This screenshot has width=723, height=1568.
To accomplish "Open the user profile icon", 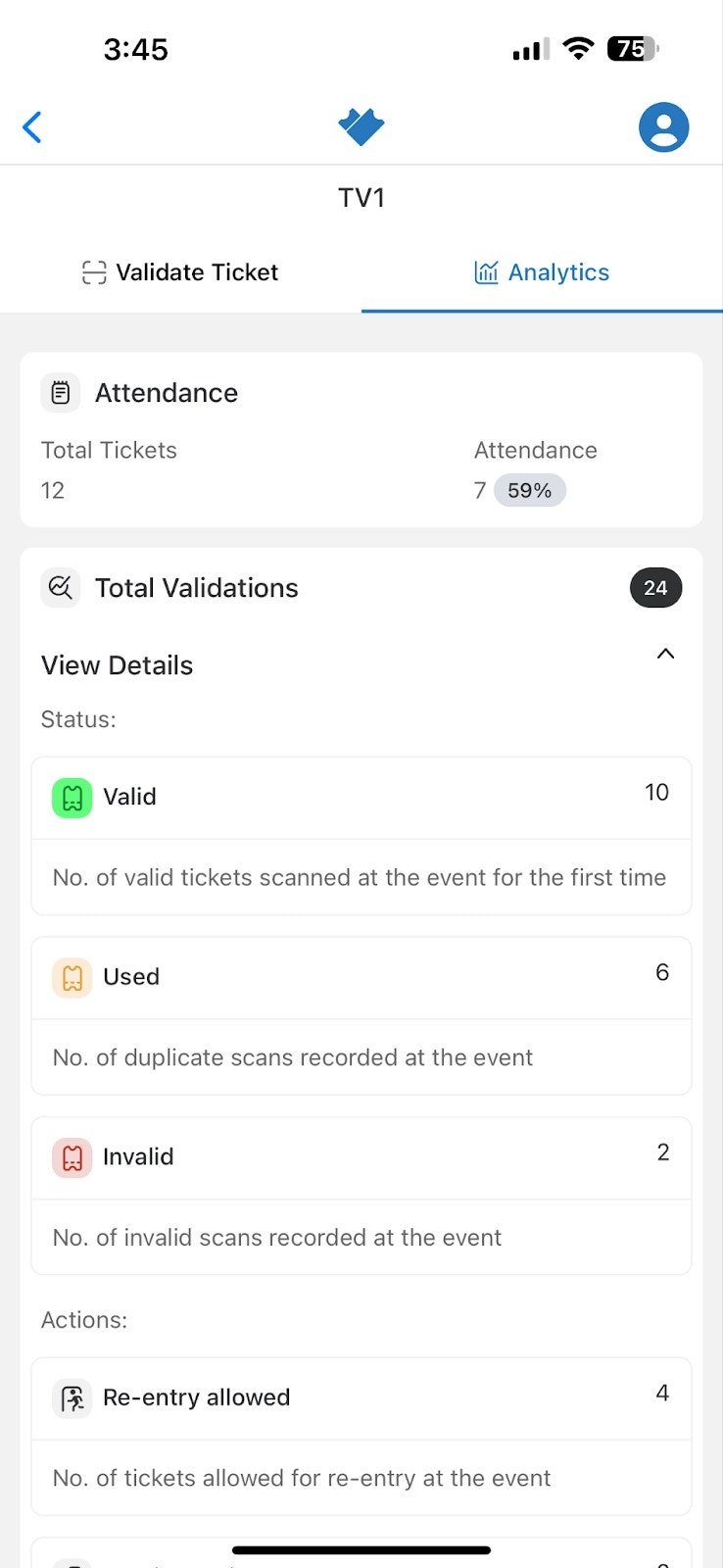I will pos(663,127).
